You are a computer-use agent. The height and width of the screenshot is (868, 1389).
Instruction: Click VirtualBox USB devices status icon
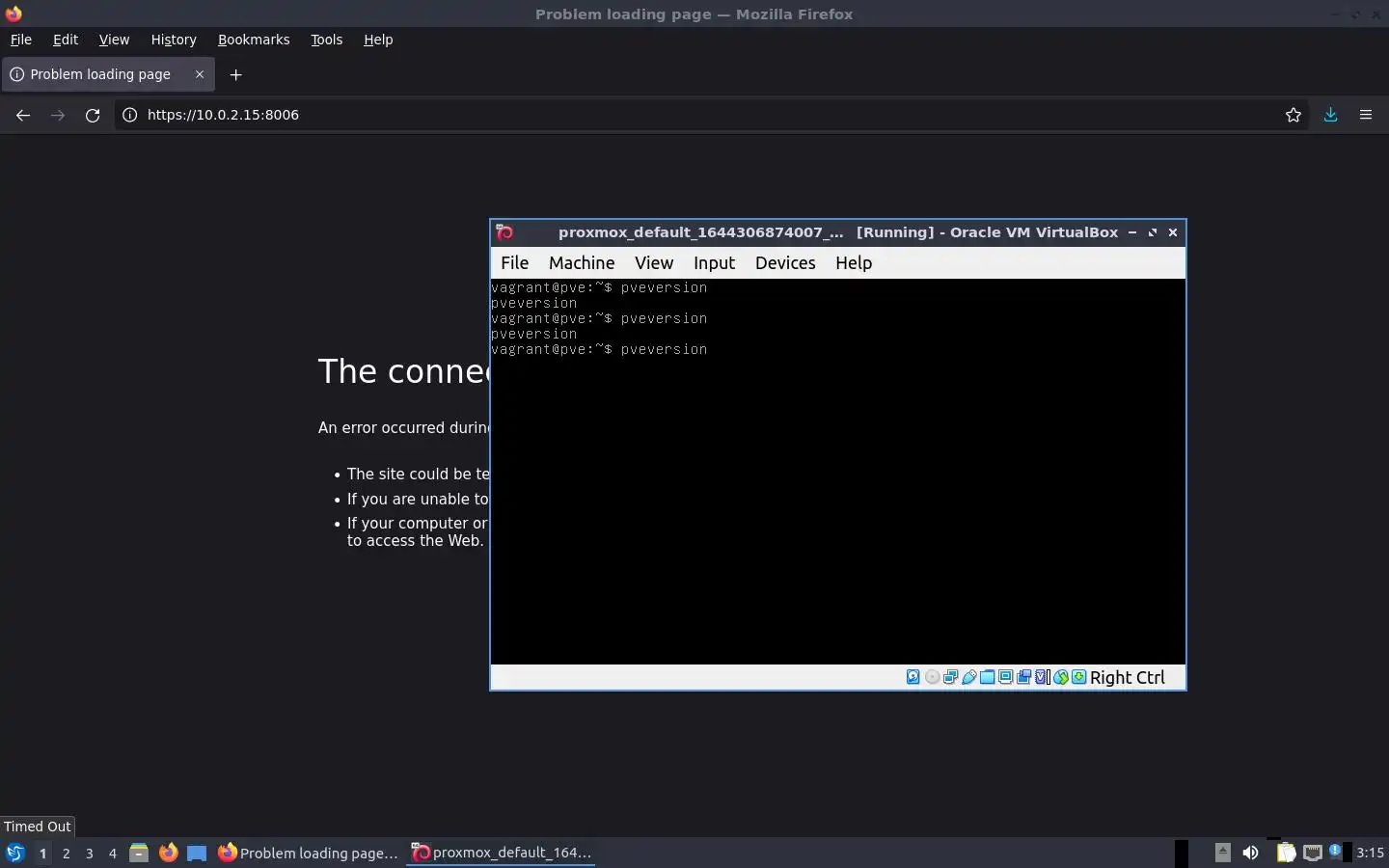click(969, 677)
